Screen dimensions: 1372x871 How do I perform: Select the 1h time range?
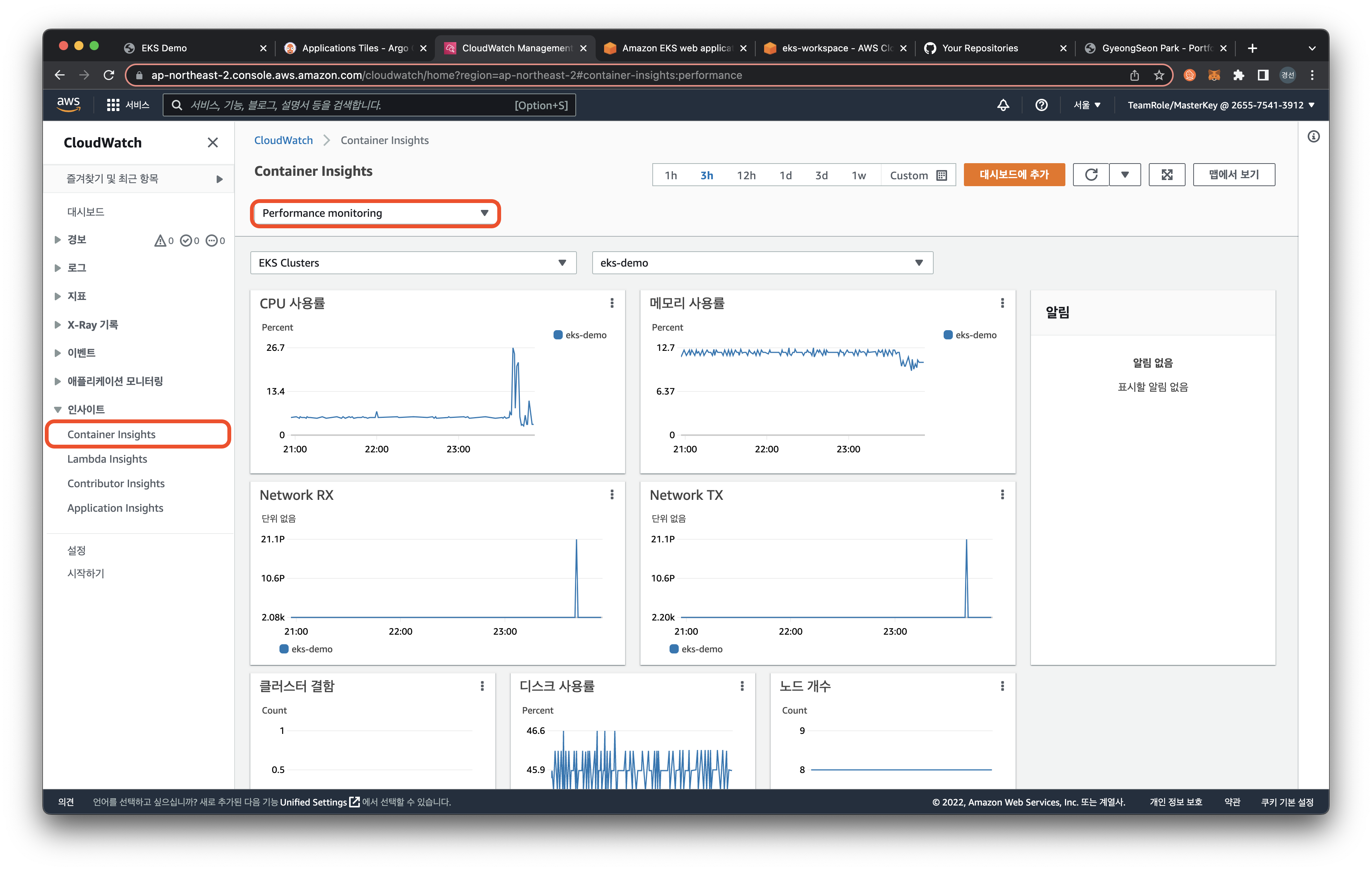671,175
